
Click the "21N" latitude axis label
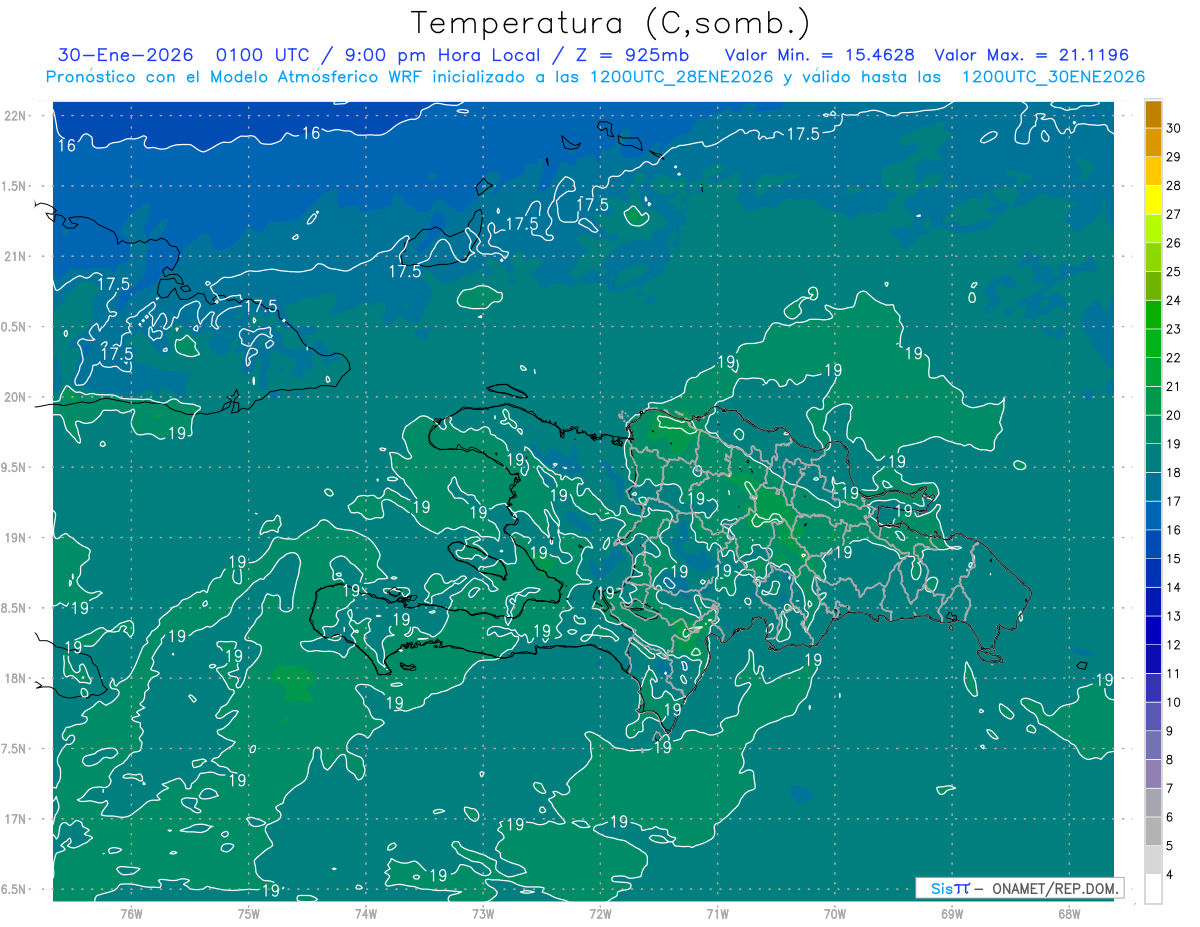[16, 257]
